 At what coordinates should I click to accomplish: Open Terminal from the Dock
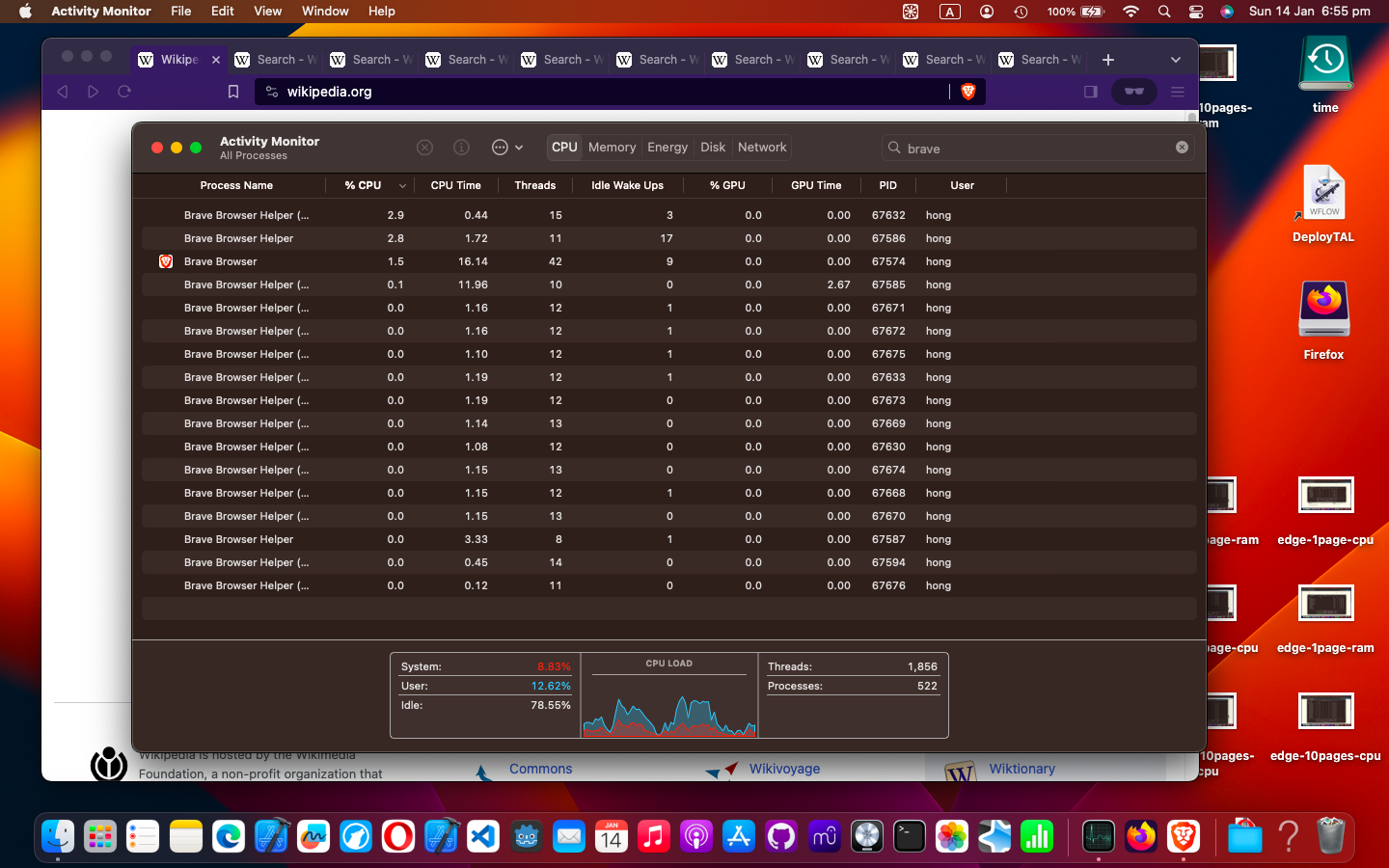coord(909,837)
